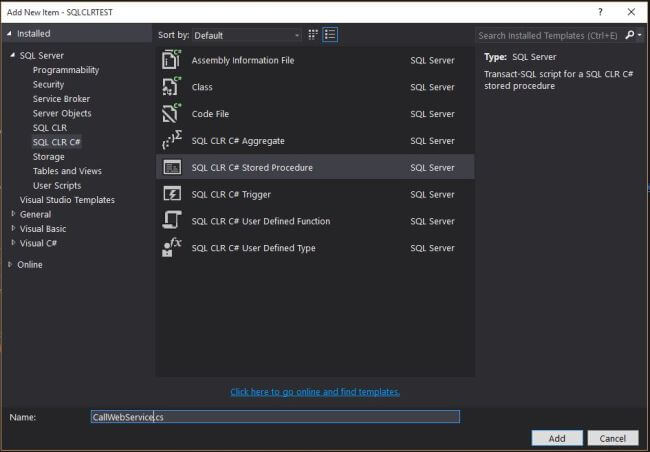
Task: Focus the Search Installed Templates box
Action: click(549, 35)
